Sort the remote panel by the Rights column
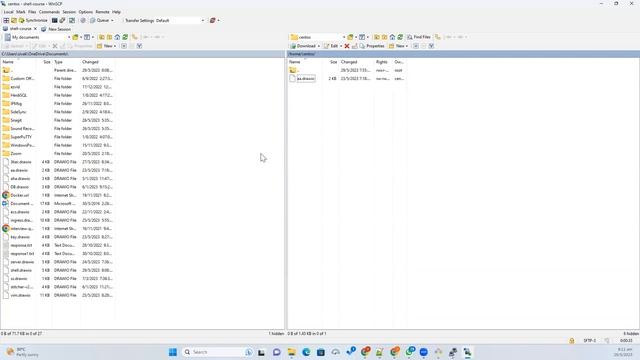The height and width of the screenshot is (360, 640). [383, 62]
